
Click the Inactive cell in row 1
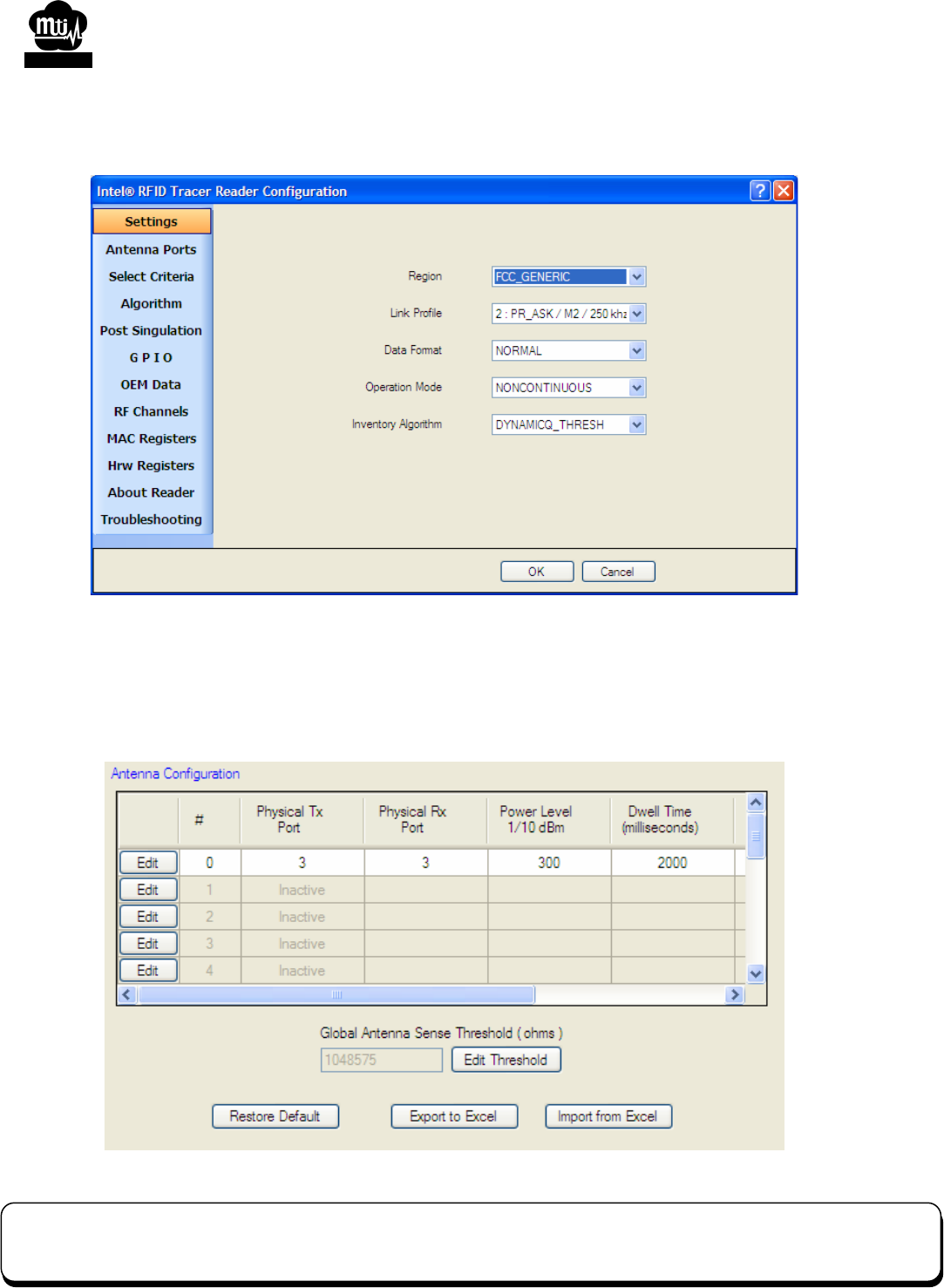302,890
